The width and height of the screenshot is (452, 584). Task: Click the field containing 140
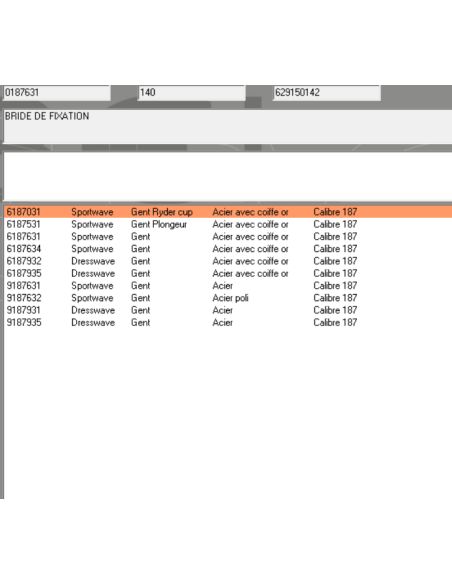[x=191, y=93]
